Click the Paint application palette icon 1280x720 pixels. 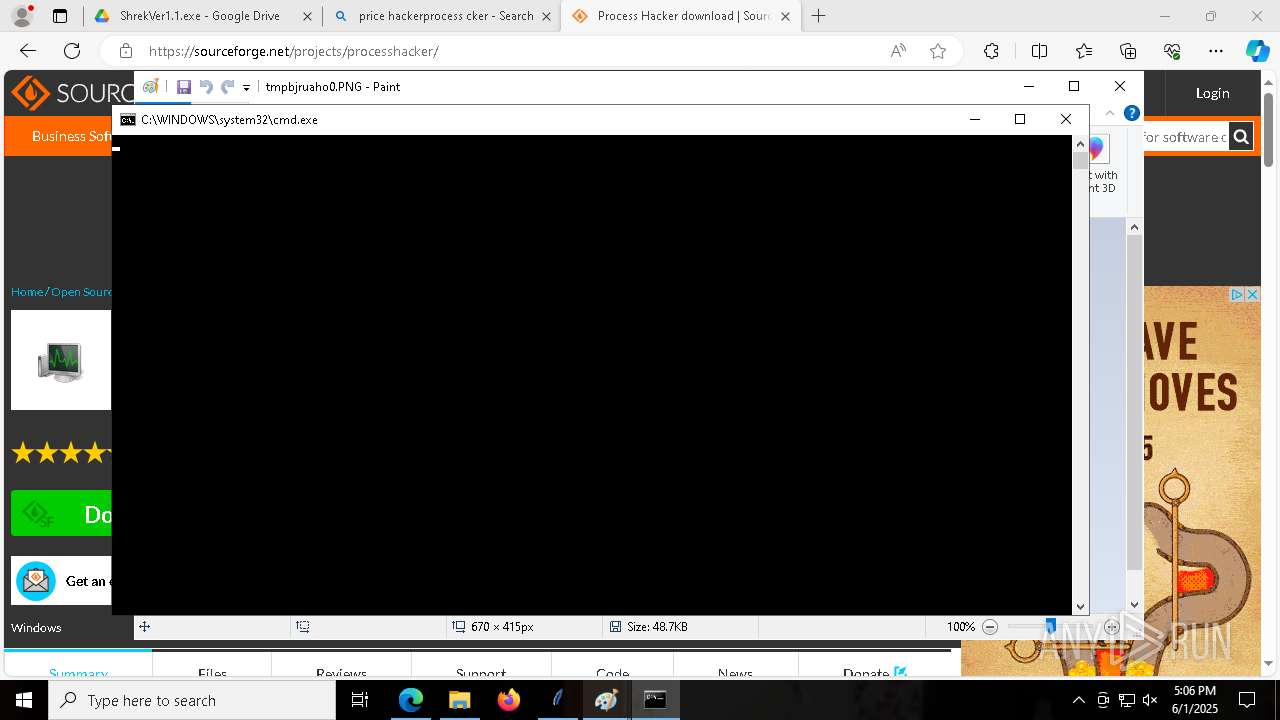click(151, 87)
